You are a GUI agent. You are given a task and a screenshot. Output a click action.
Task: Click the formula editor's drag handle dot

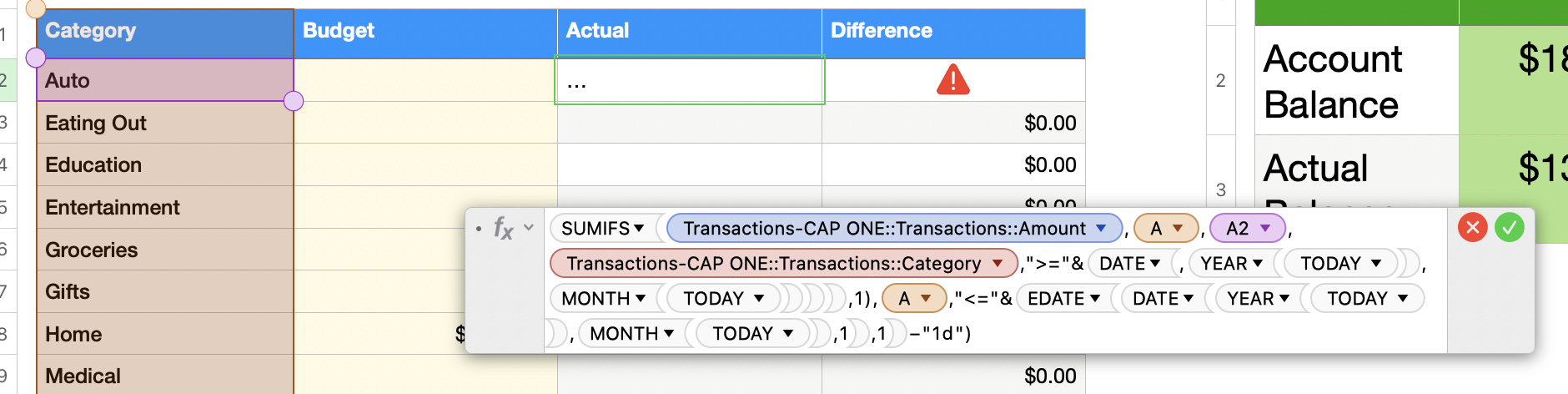pos(478,228)
